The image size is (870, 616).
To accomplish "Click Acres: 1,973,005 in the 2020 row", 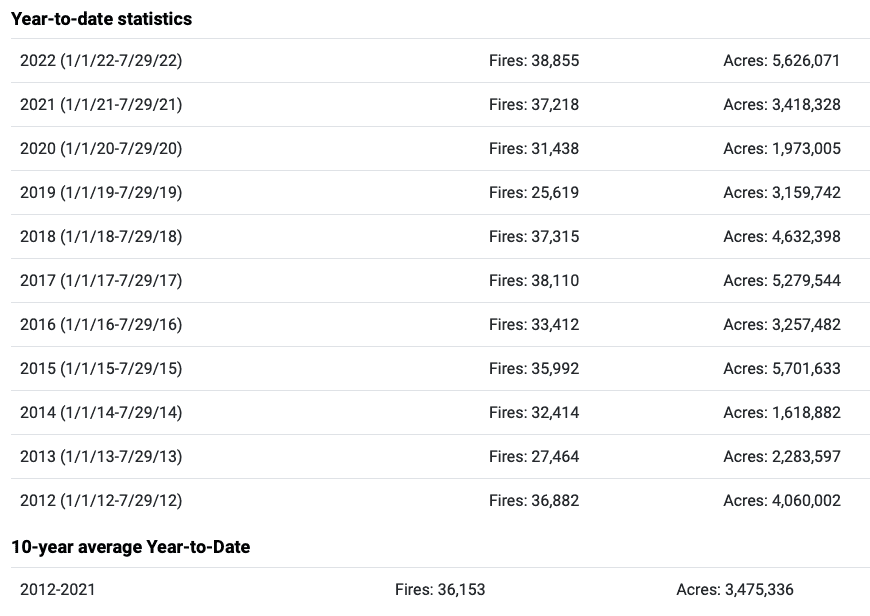I will tap(782, 149).
